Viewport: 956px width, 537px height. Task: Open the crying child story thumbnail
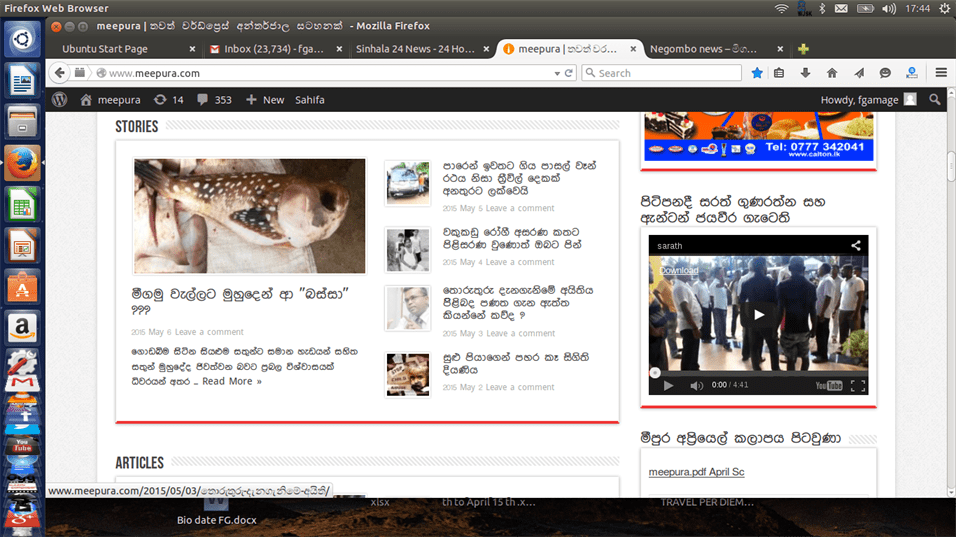coord(407,374)
